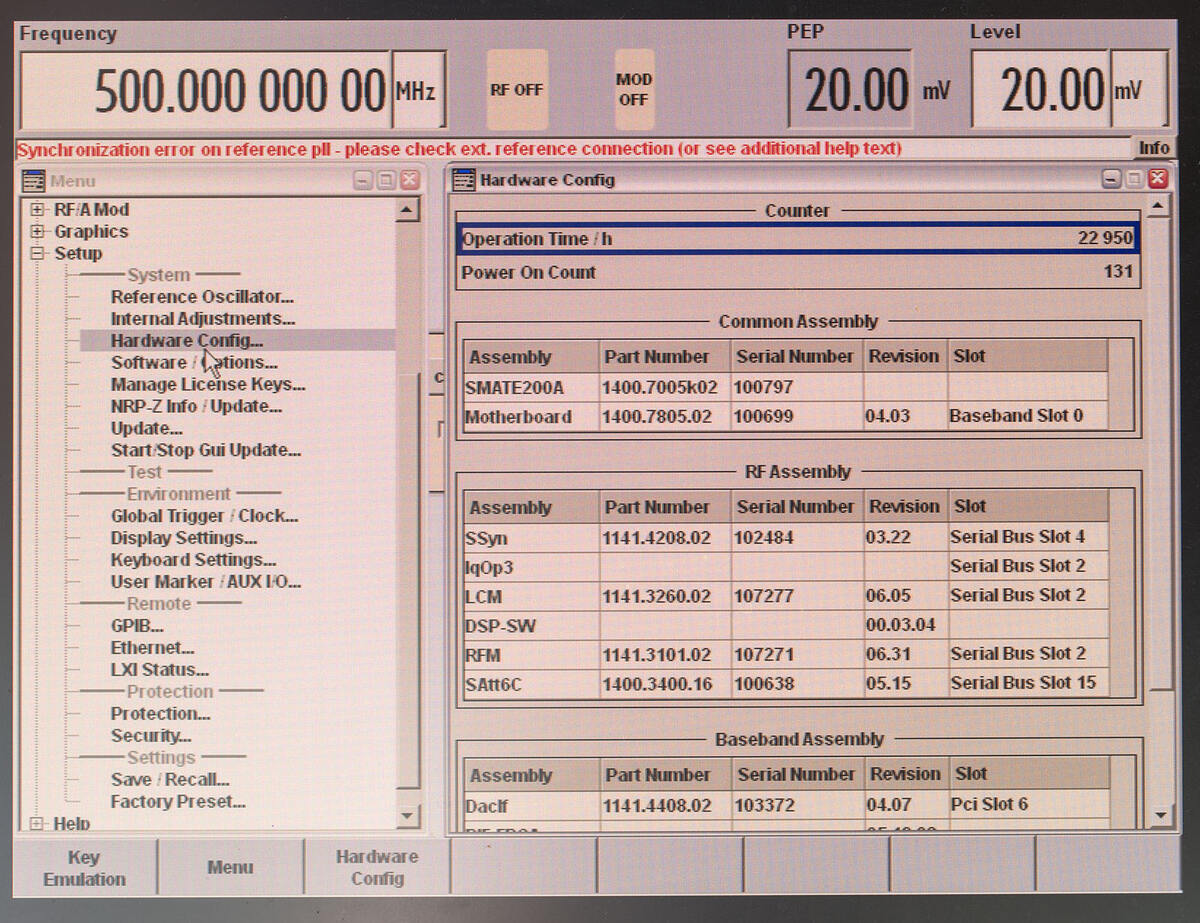The height and width of the screenshot is (923, 1200).
Task: Click the DSP-SW assembly cell
Action: [x=531, y=626]
